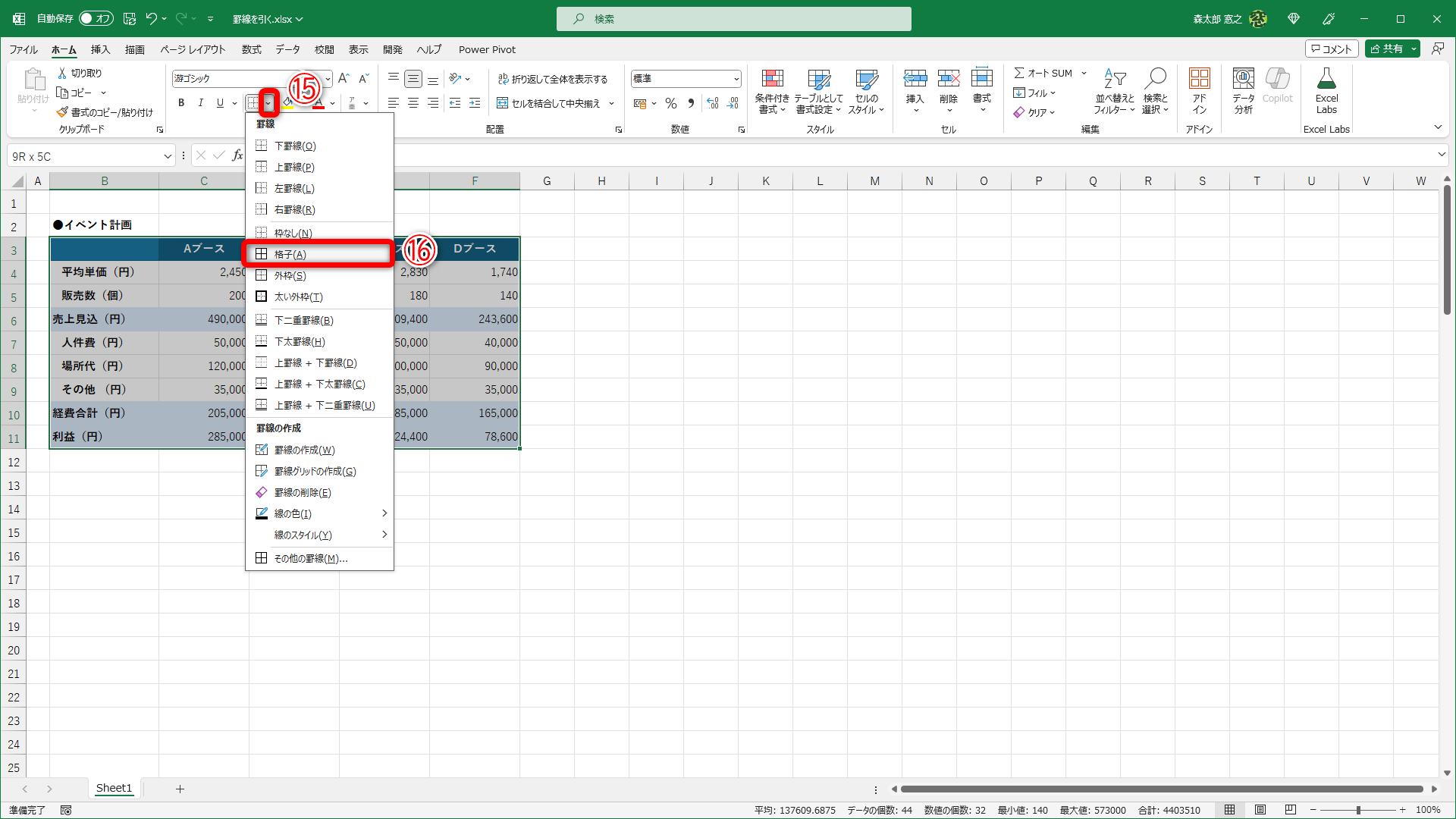Click the Share button
1456x819 pixels.
1386,49
